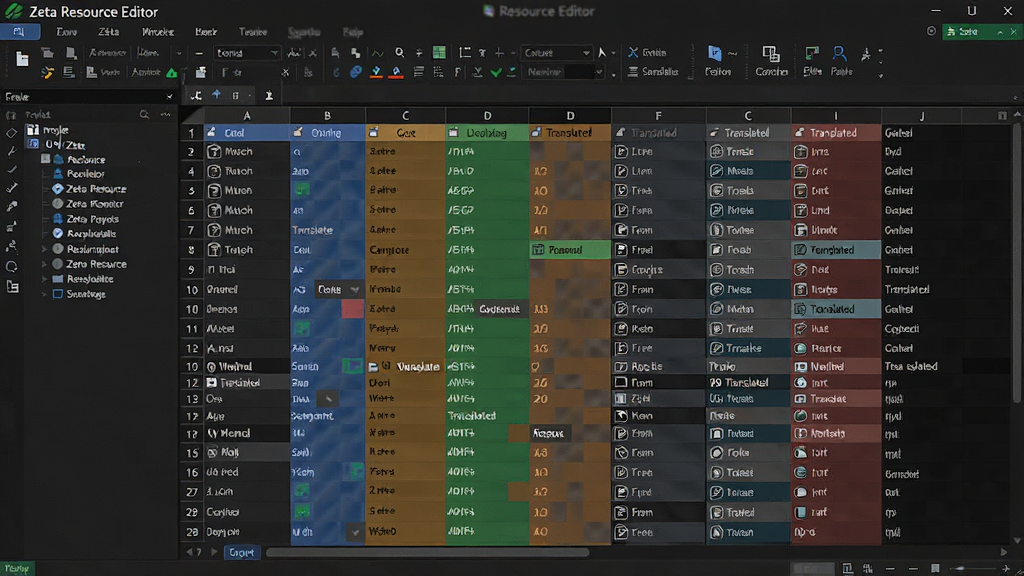This screenshot has width=1024, height=576.
Task: Click the blue person icon in the ribbon
Action: 839,53
